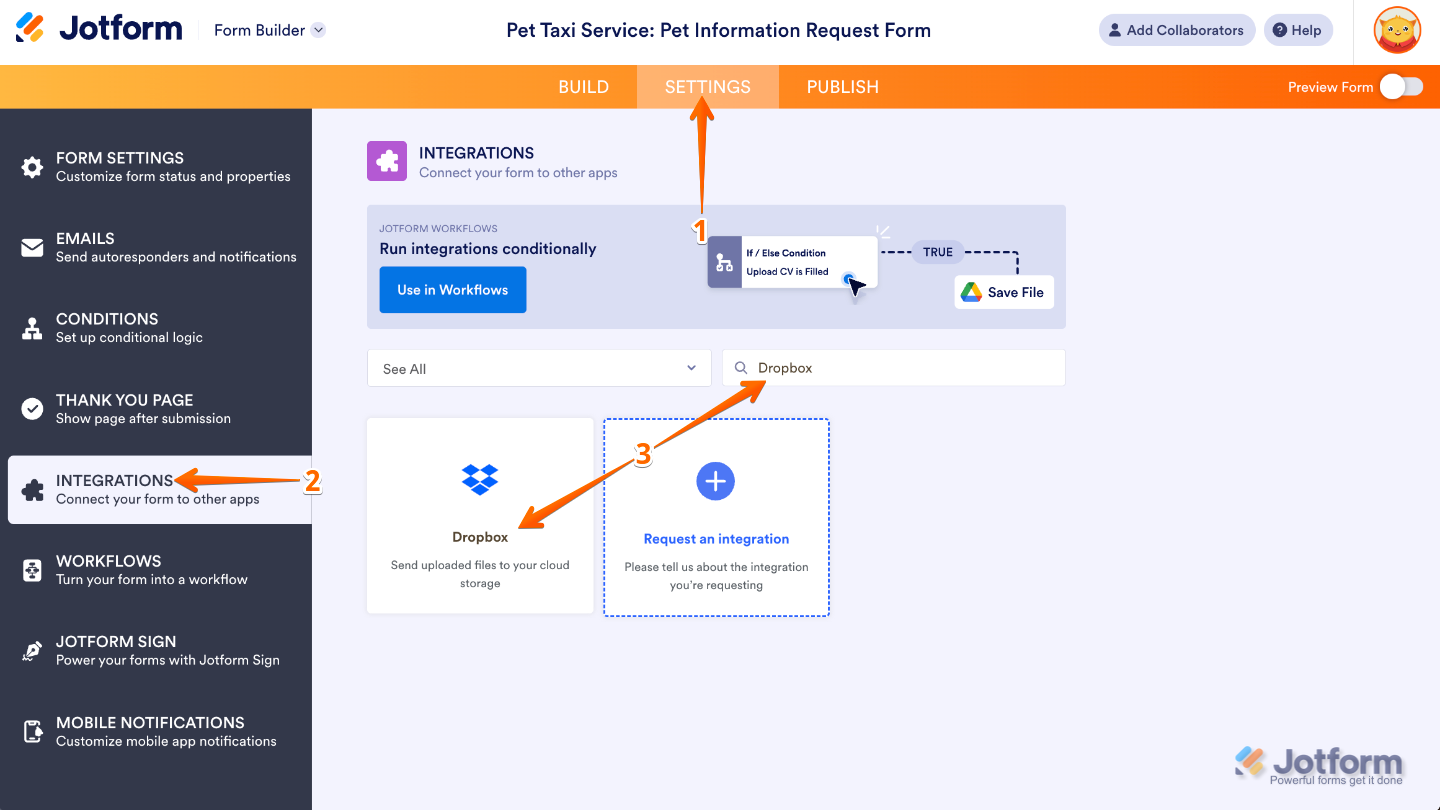Screen dimensions: 1440x810
Task: Click the Add Collaborators button
Action: pyautogui.click(x=1176, y=30)
